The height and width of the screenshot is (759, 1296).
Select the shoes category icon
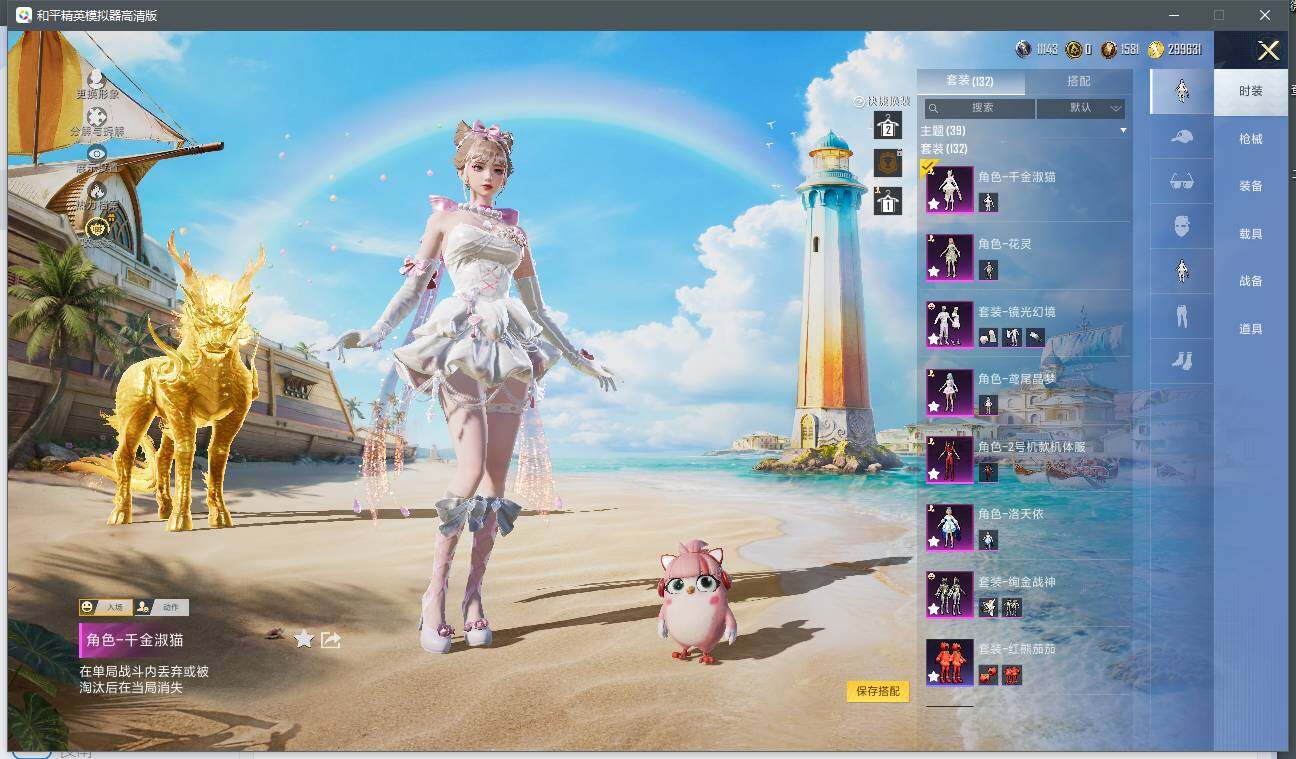[1182, 361]
